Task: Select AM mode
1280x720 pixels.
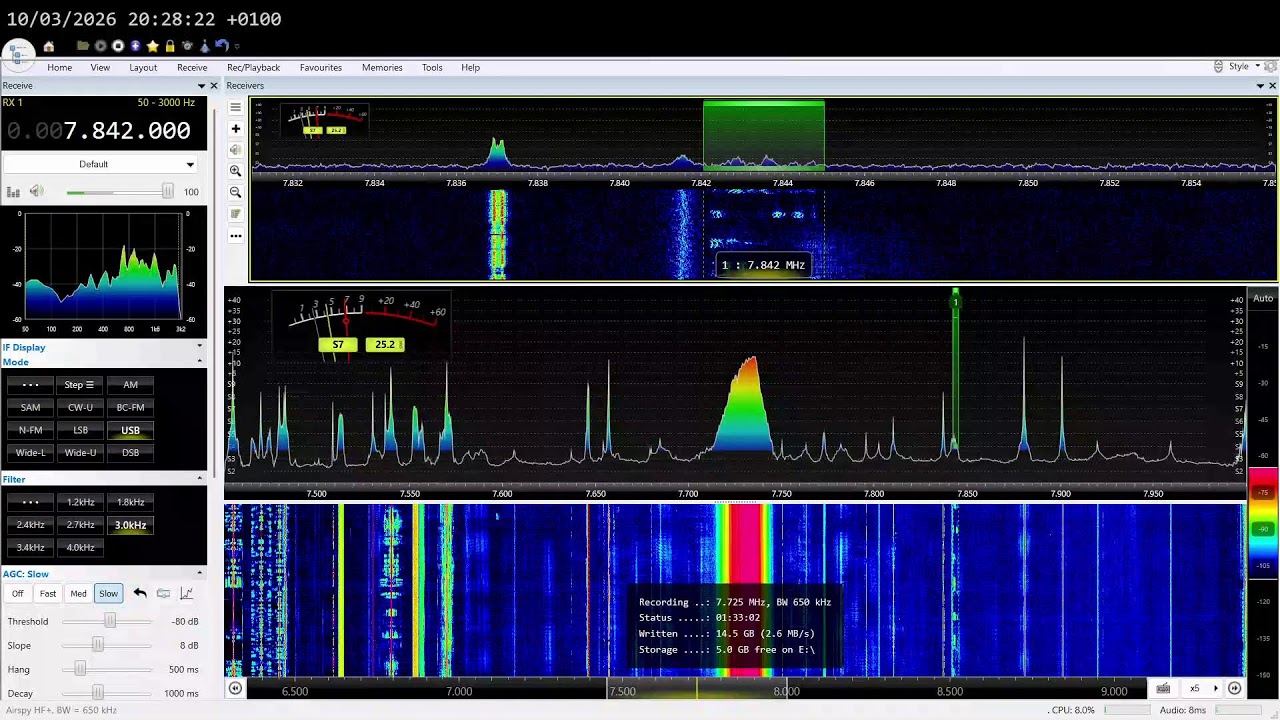Action: click(x=130, y=385)
